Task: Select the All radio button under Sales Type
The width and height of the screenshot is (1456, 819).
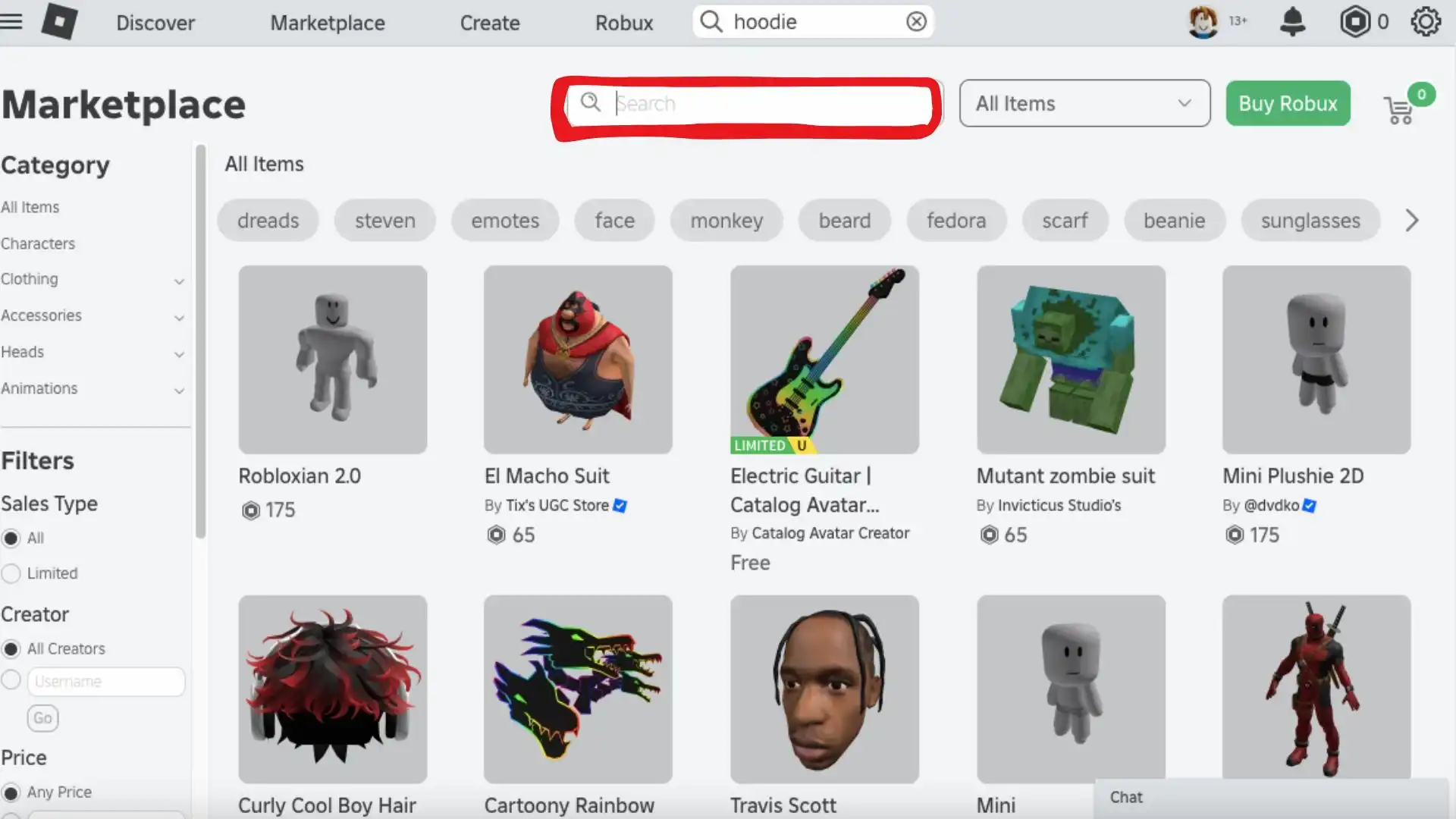Action: click(11, 538)
